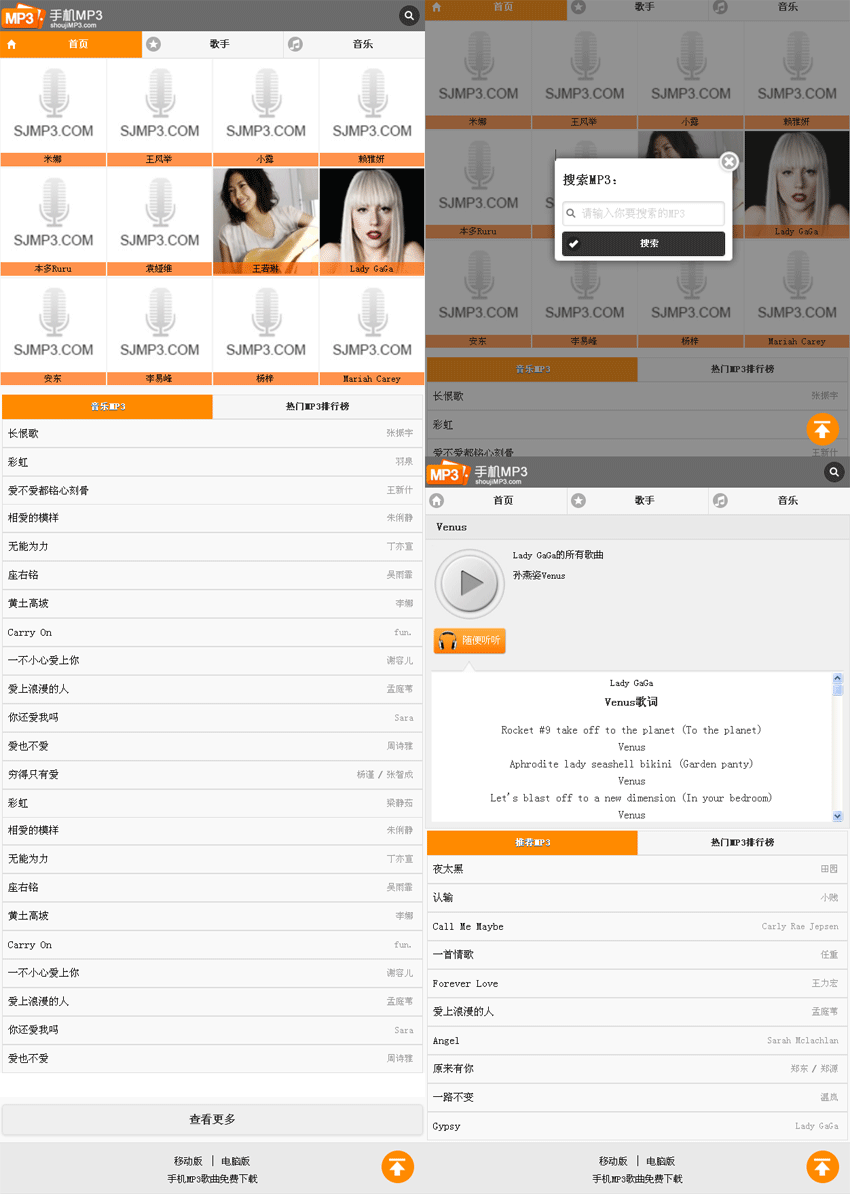
Task: Click the music note icon beside 音乐 on the home page
Action: (295, 44)
